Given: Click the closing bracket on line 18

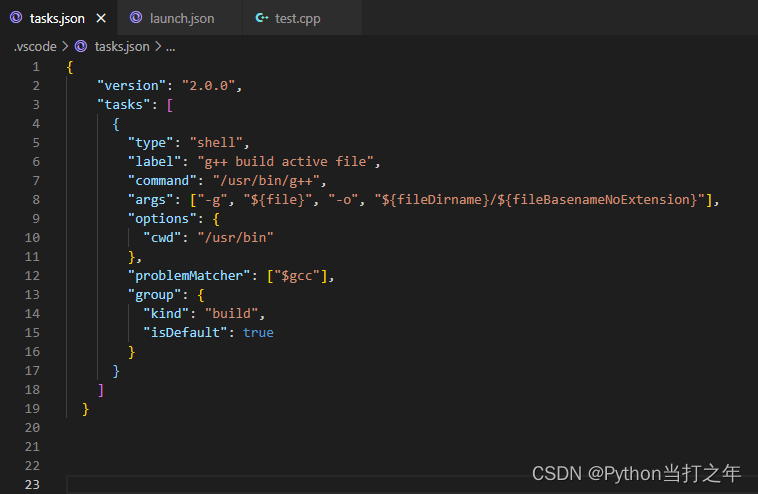Looking at the screenshot, I should click(x=101, y=390).
